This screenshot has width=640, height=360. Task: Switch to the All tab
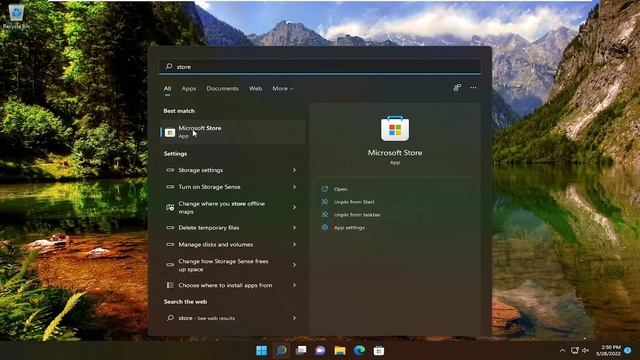tap(167, 89)
